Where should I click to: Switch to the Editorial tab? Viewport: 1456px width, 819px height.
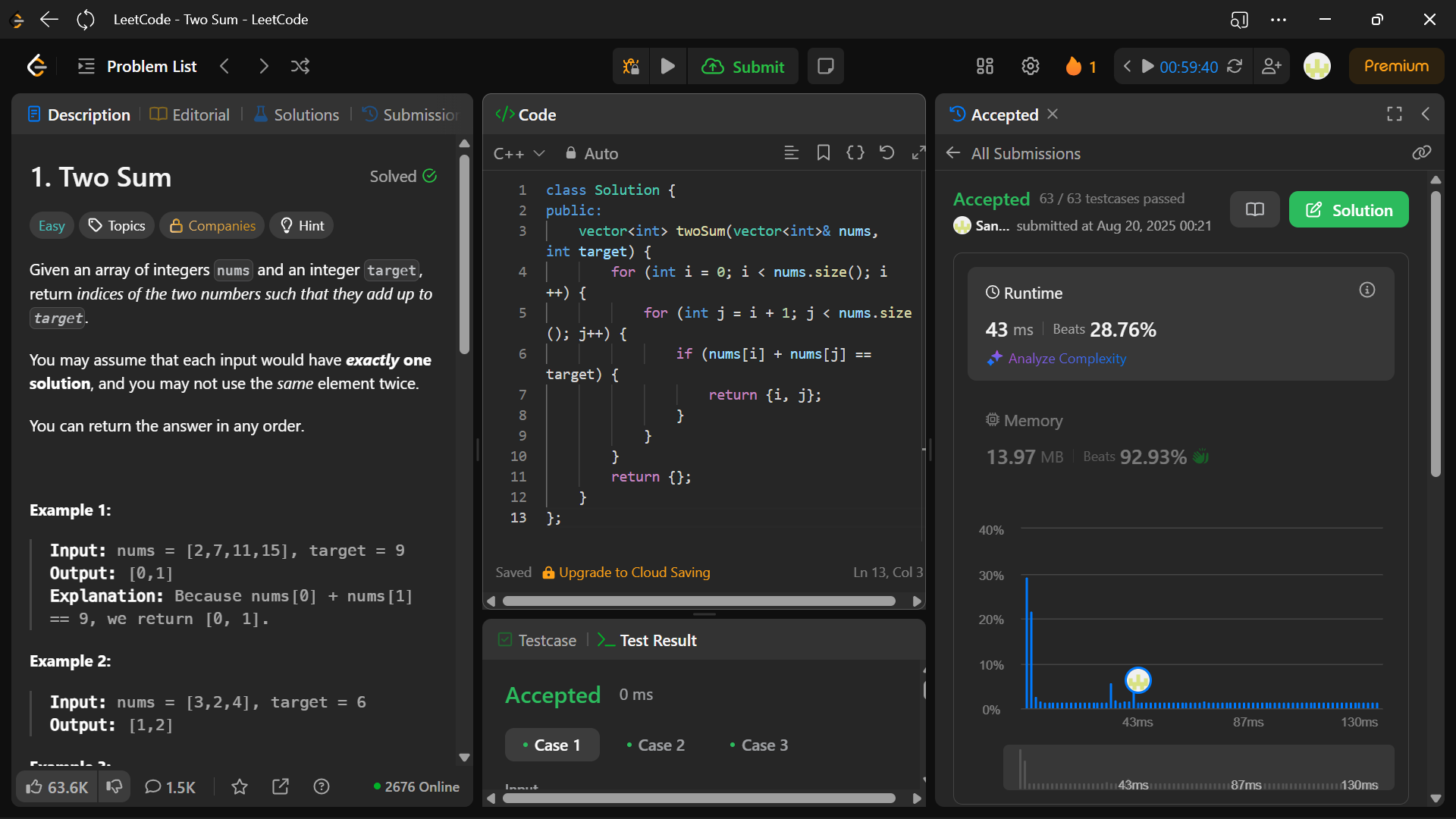click(x=190, y=115)
